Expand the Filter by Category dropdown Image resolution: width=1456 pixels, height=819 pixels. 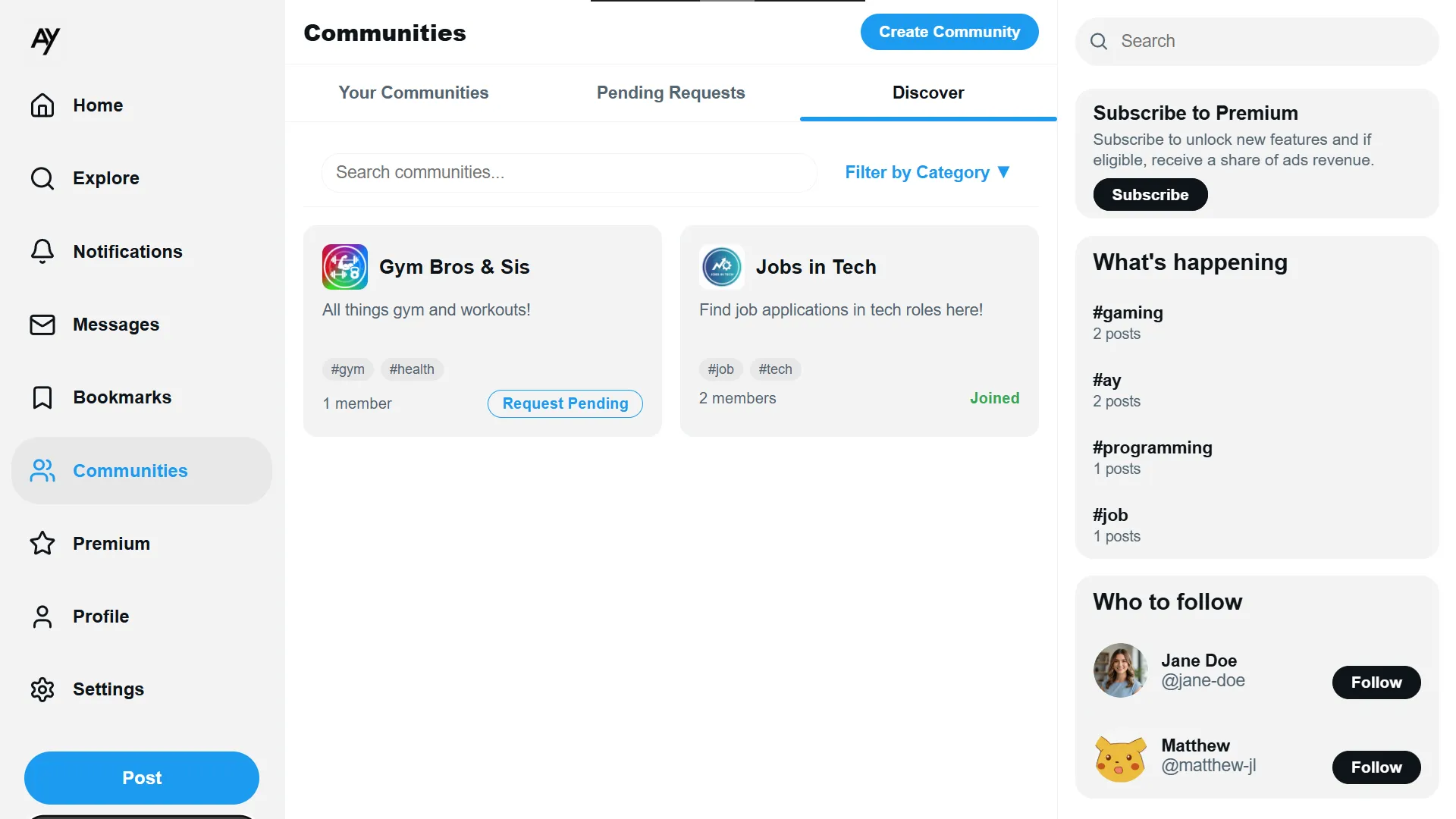927,173
